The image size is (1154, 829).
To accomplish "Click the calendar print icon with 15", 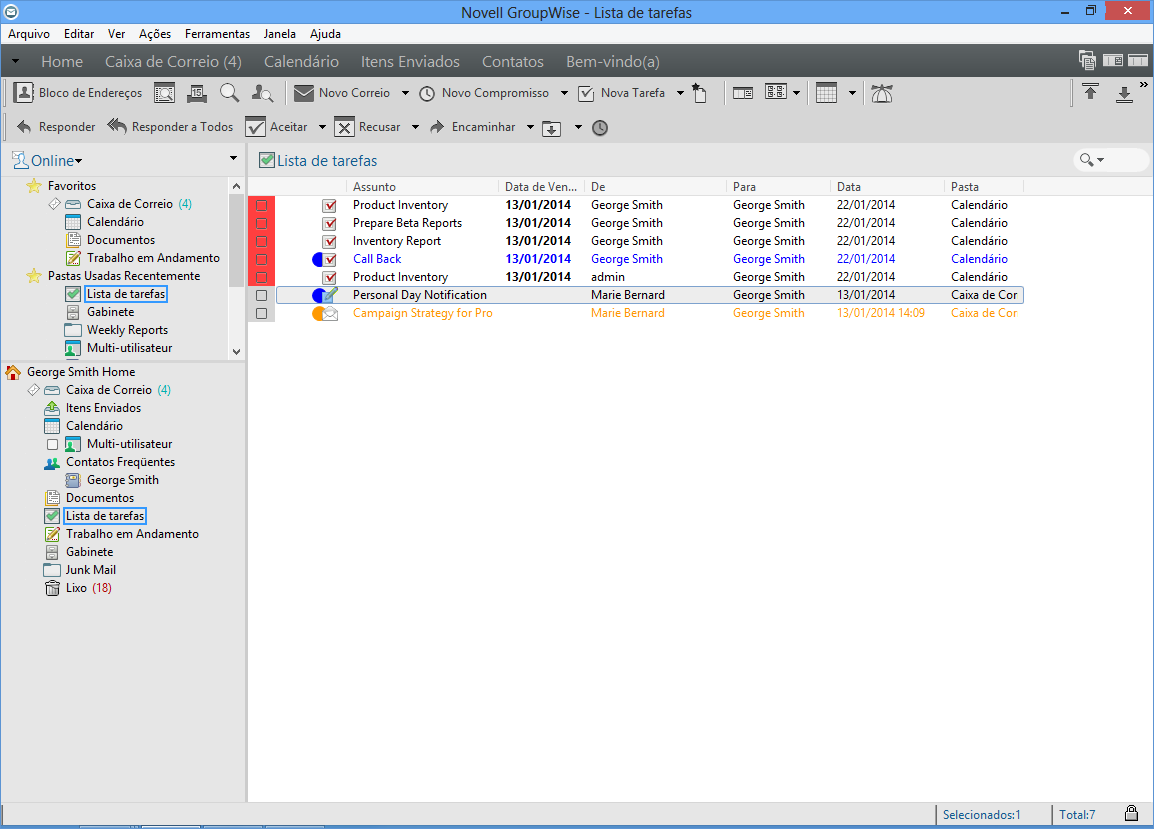I will tap(197, 93).
